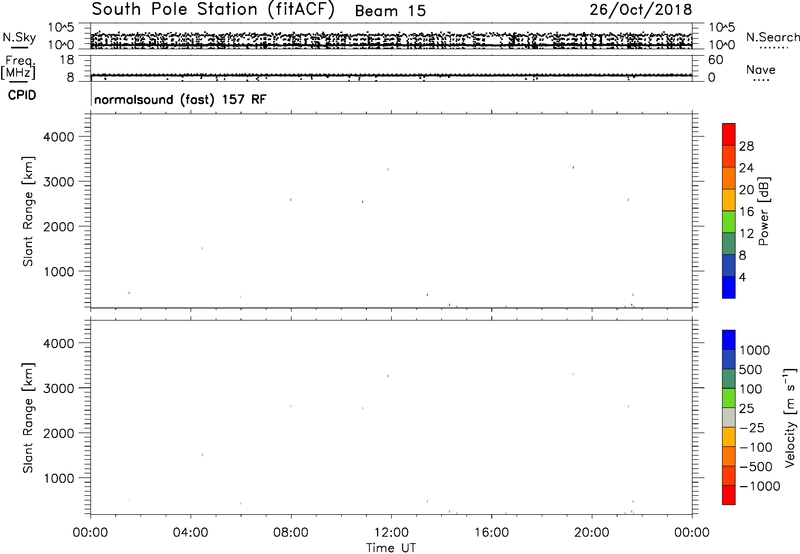
Task: Click the 'N.Search' legend label
Action: click(x=773, y=37)
